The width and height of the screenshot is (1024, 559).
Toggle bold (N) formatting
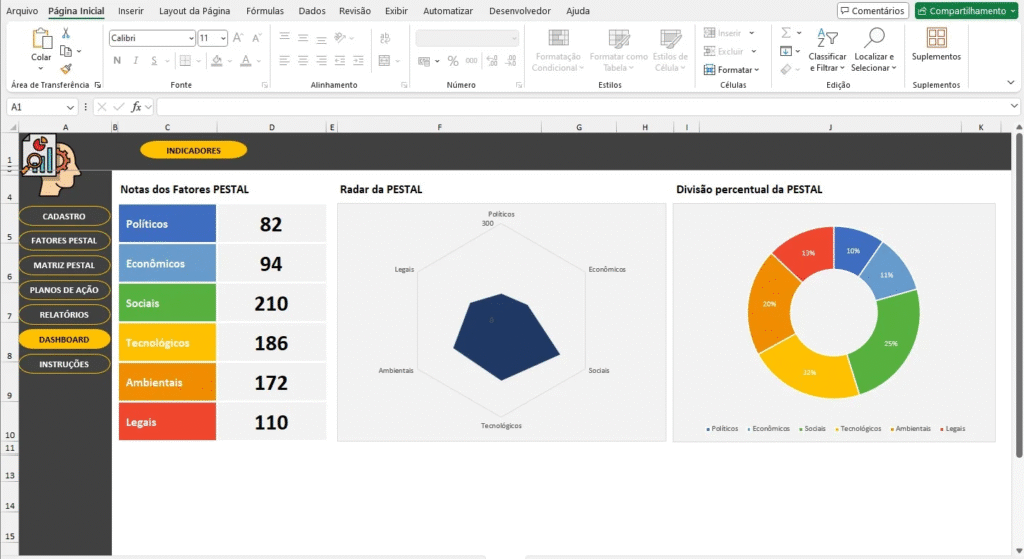click(x=117, y=60)
